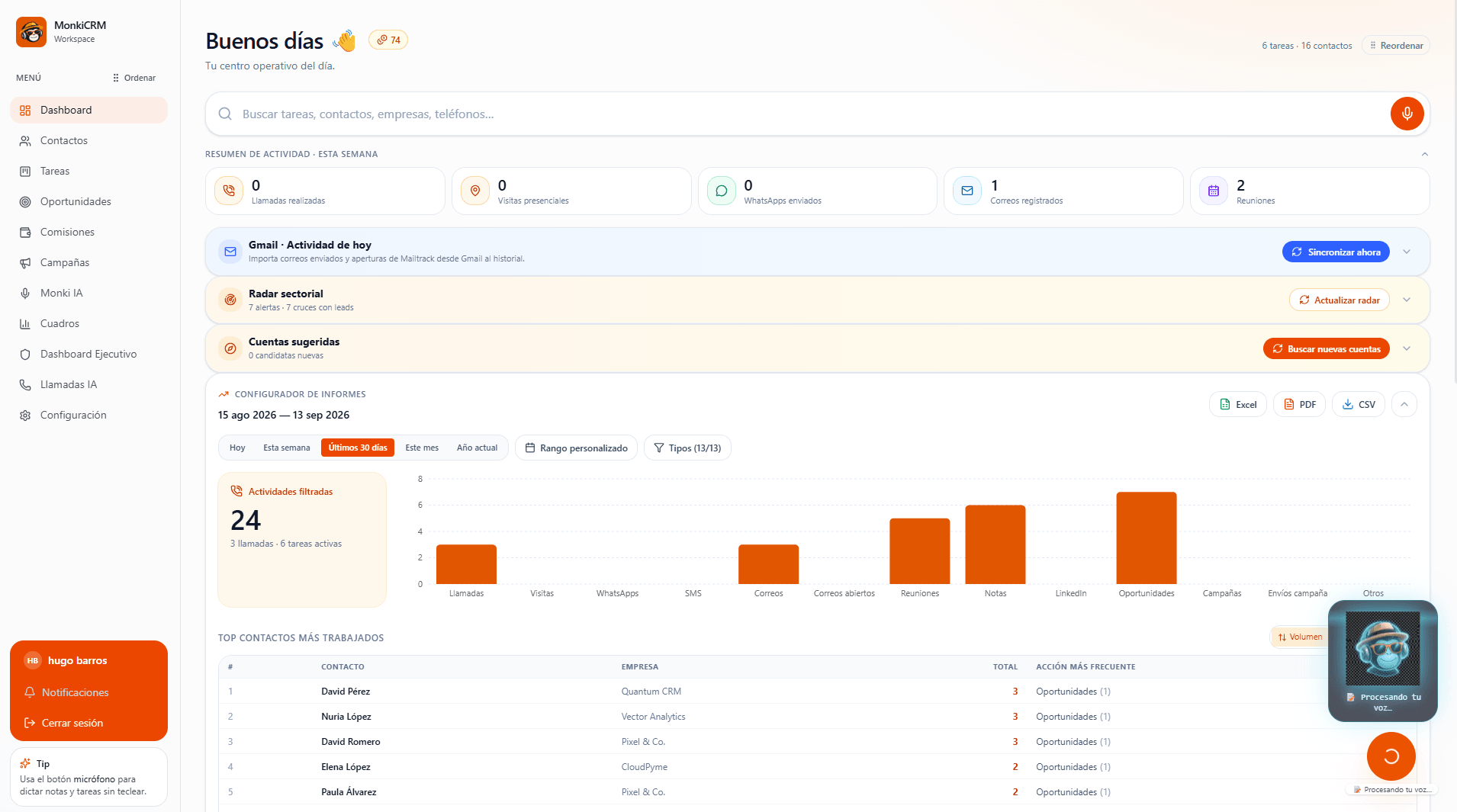1457x812 pixels.
Task: Open the 74 points badge
Action: click(388, 40)
